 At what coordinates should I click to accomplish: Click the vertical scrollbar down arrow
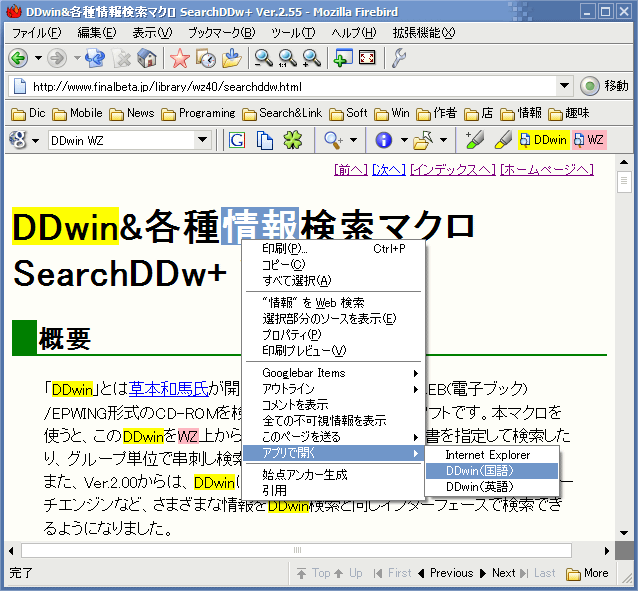[624, 533]
